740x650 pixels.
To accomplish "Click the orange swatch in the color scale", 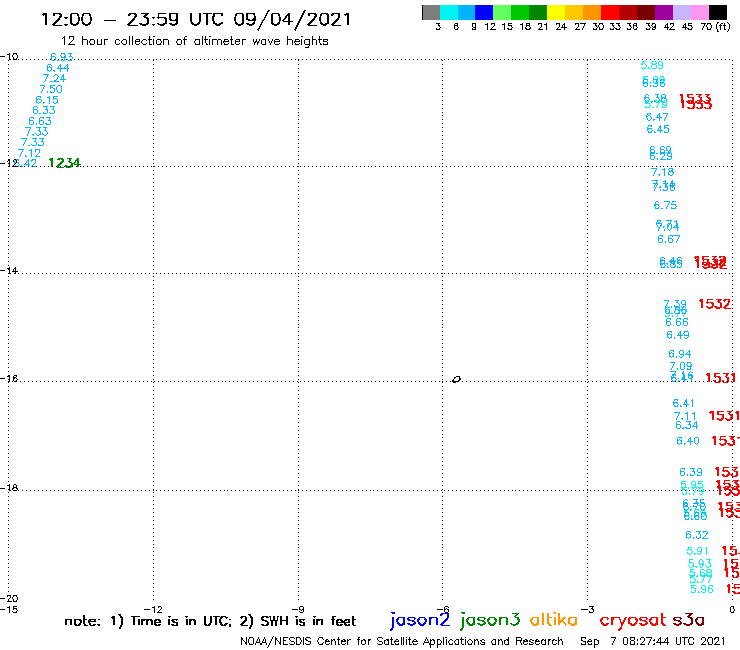I will tap(592, 12).
